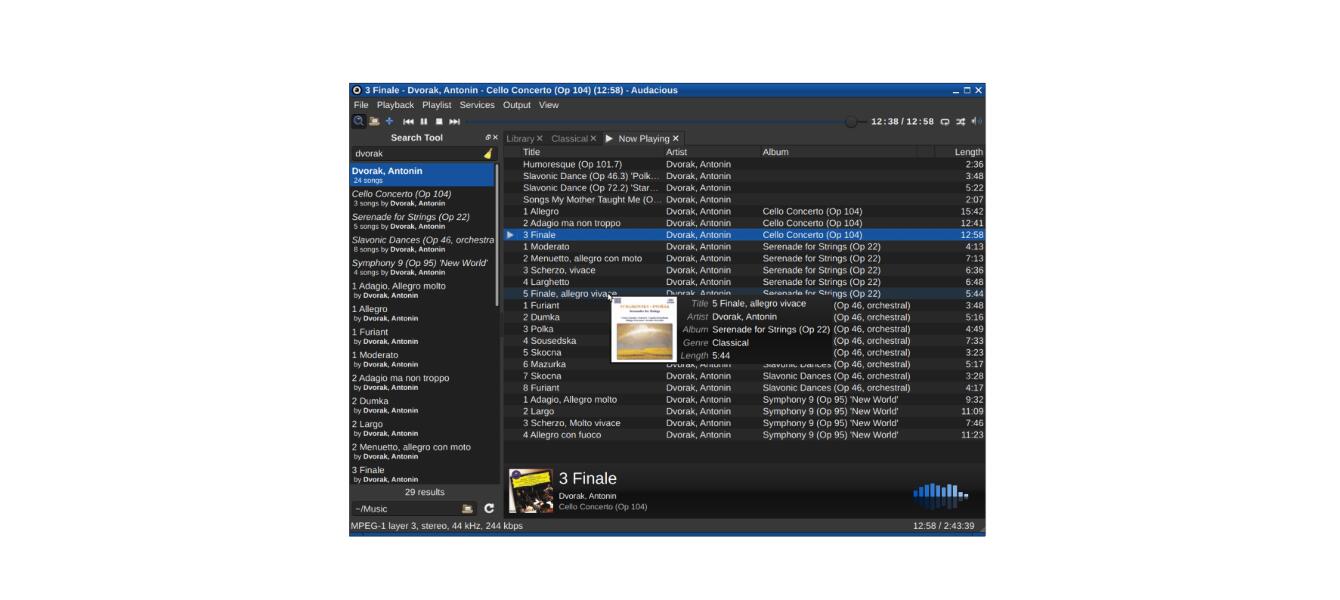Toggle shuffle mode on the toolbar

(960, 122)
